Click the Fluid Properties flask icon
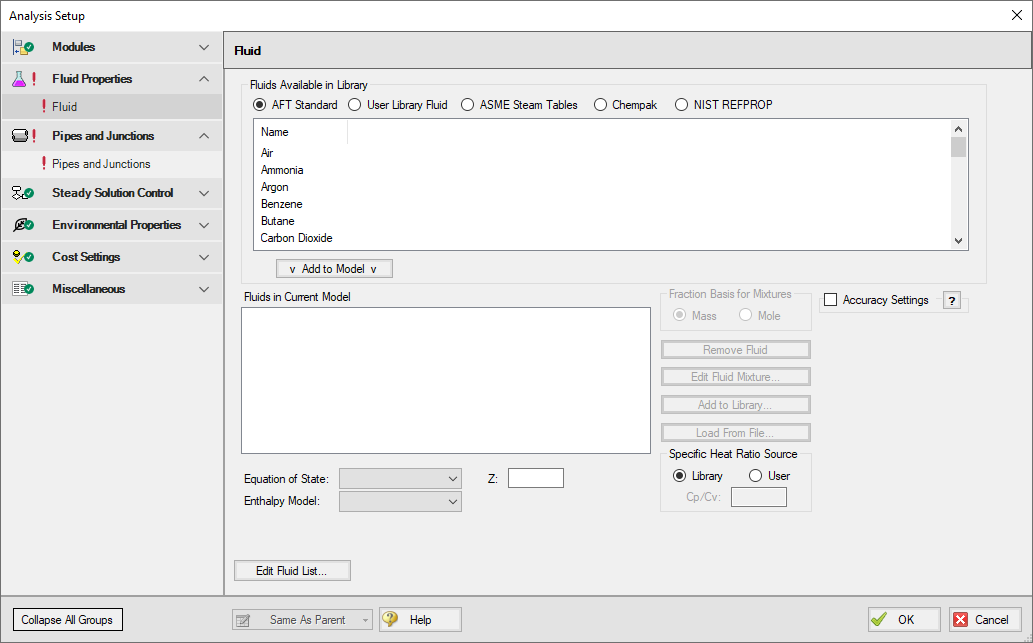The image size is (1033, 643). pyautogui.click(x=20, y=79)
